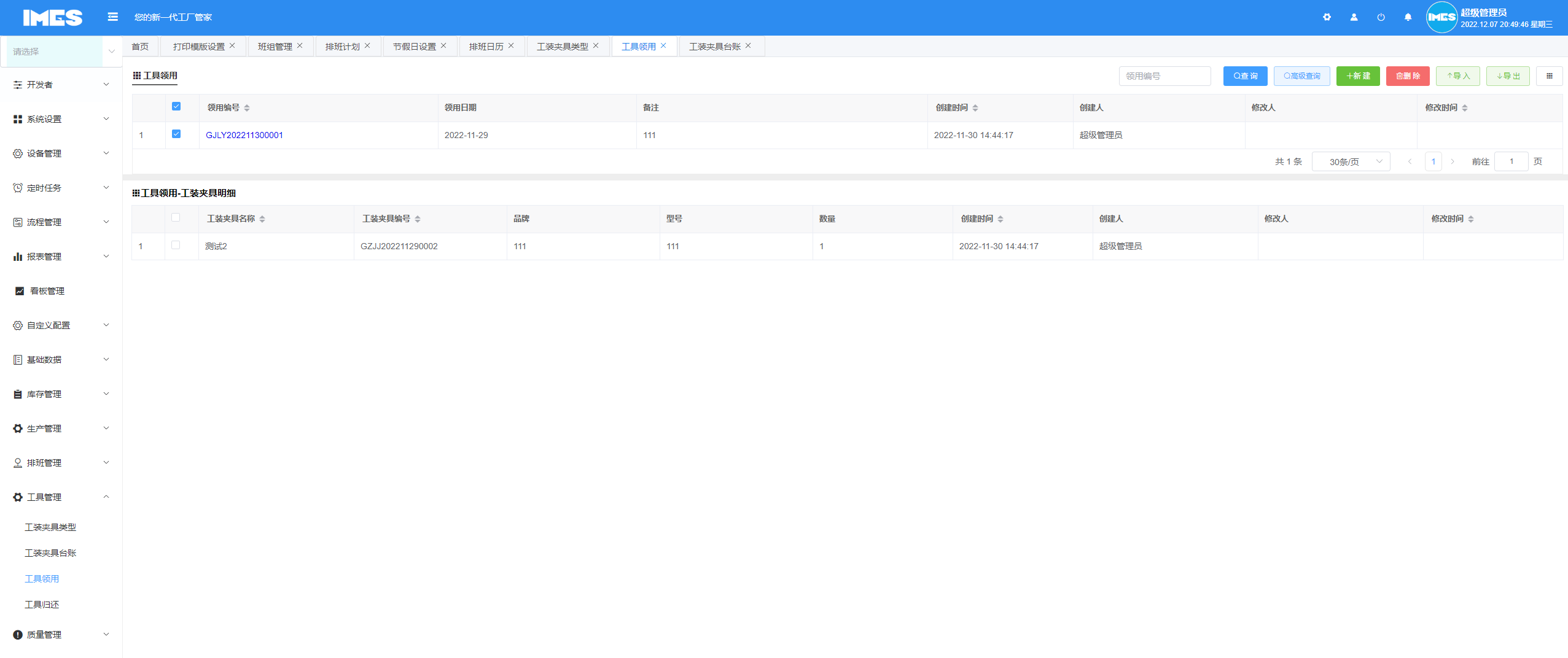Click the power logout icon
The image size is (1568, 658).
tap(1381, 17)
